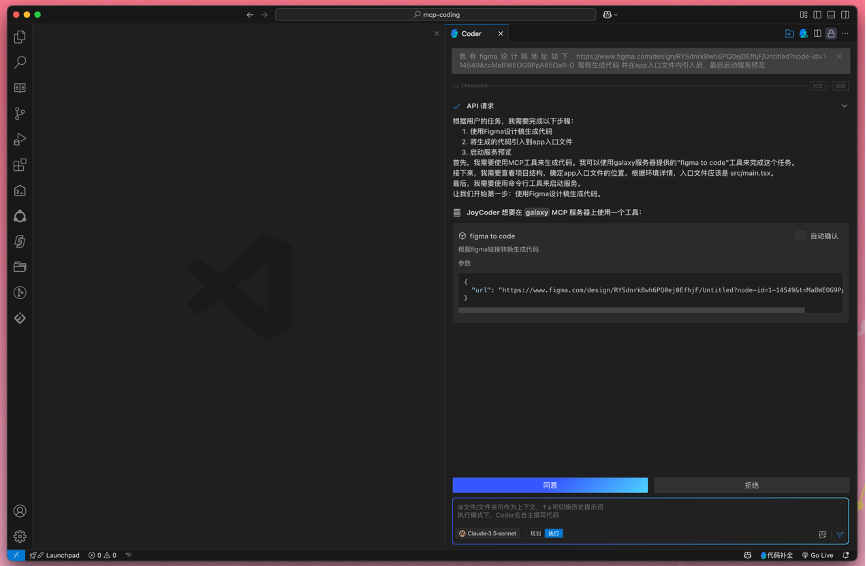Toggle the secondary sidebar layout icon
The width and height of the screenshot is (866, 566).
[x=845, y=15]
